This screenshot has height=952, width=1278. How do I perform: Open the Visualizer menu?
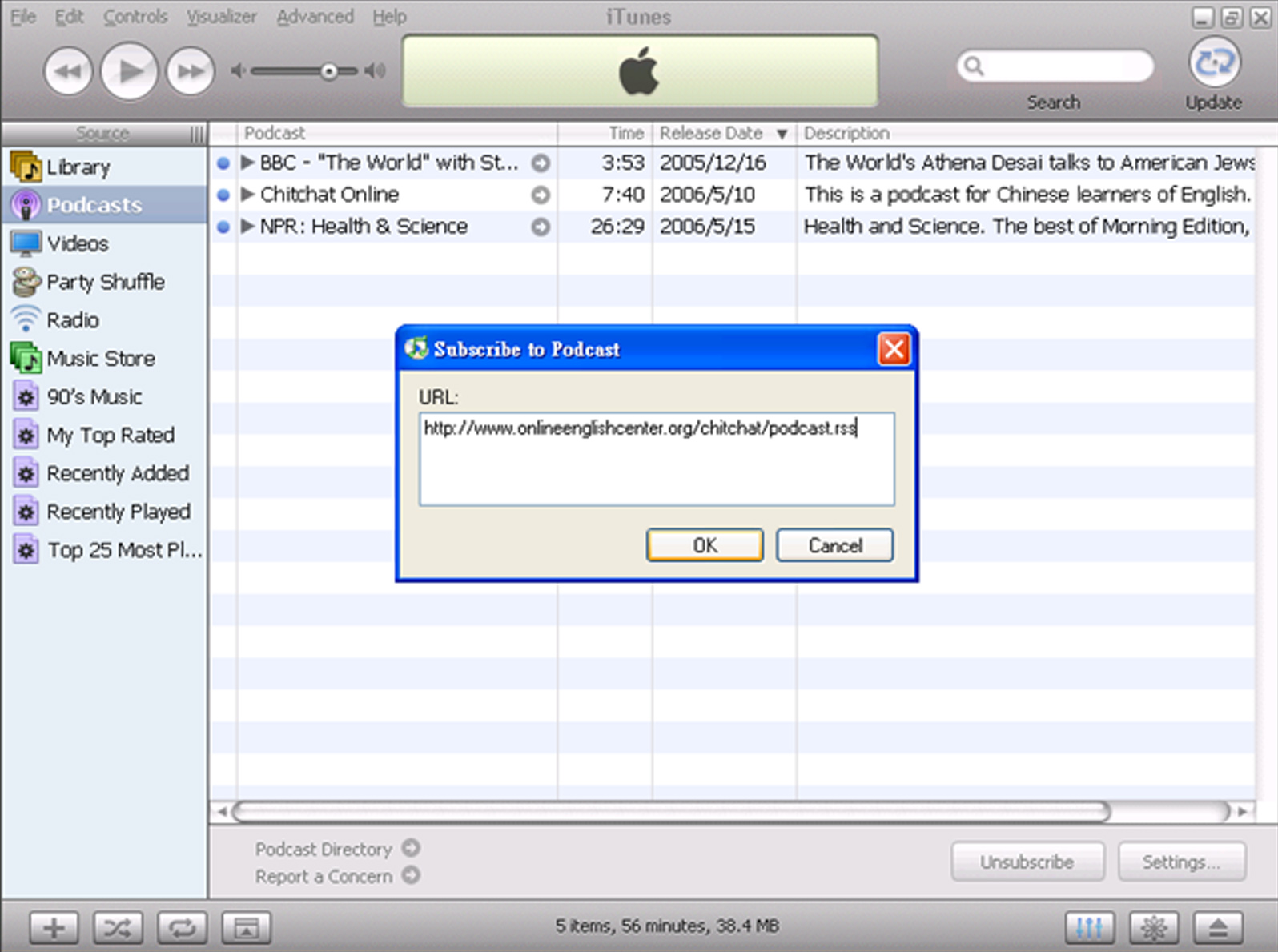[x=221, y=16]
